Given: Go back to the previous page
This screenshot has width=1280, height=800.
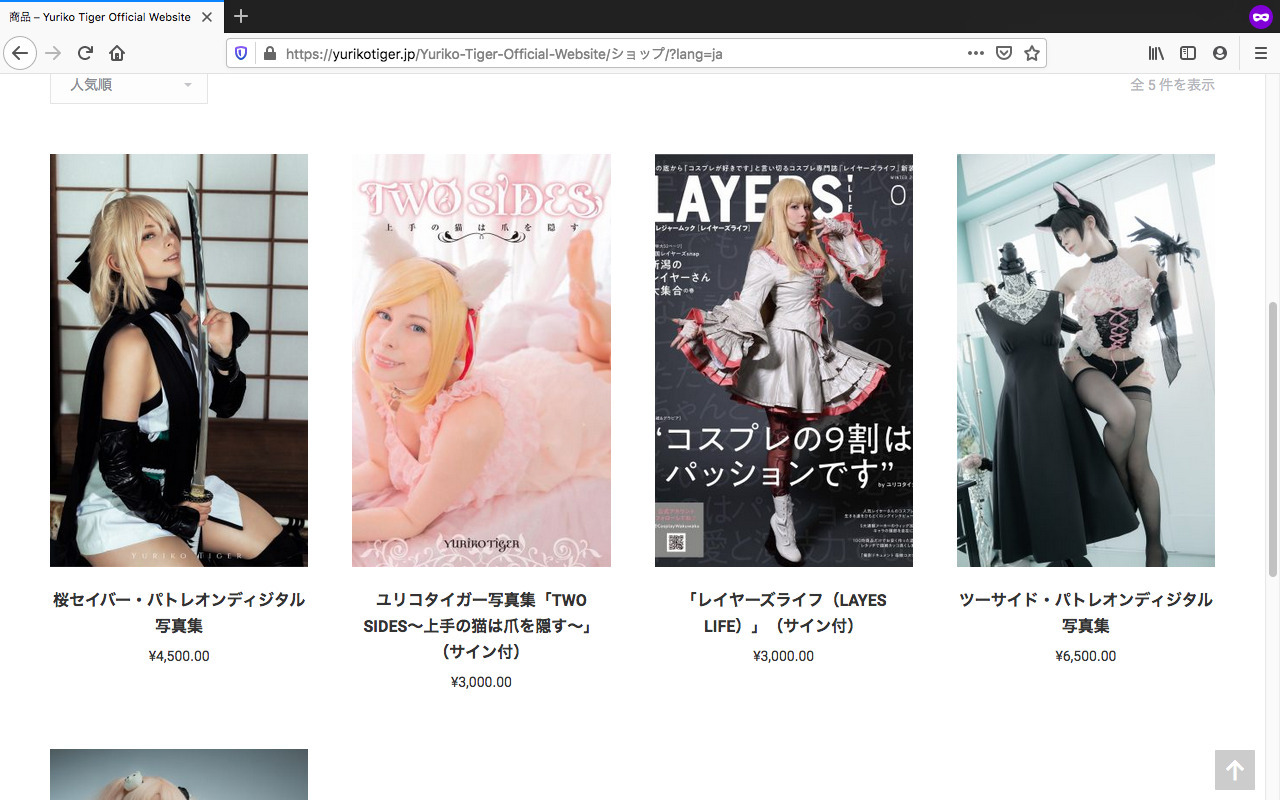Looking at the screenshot, I should point(20,53).
